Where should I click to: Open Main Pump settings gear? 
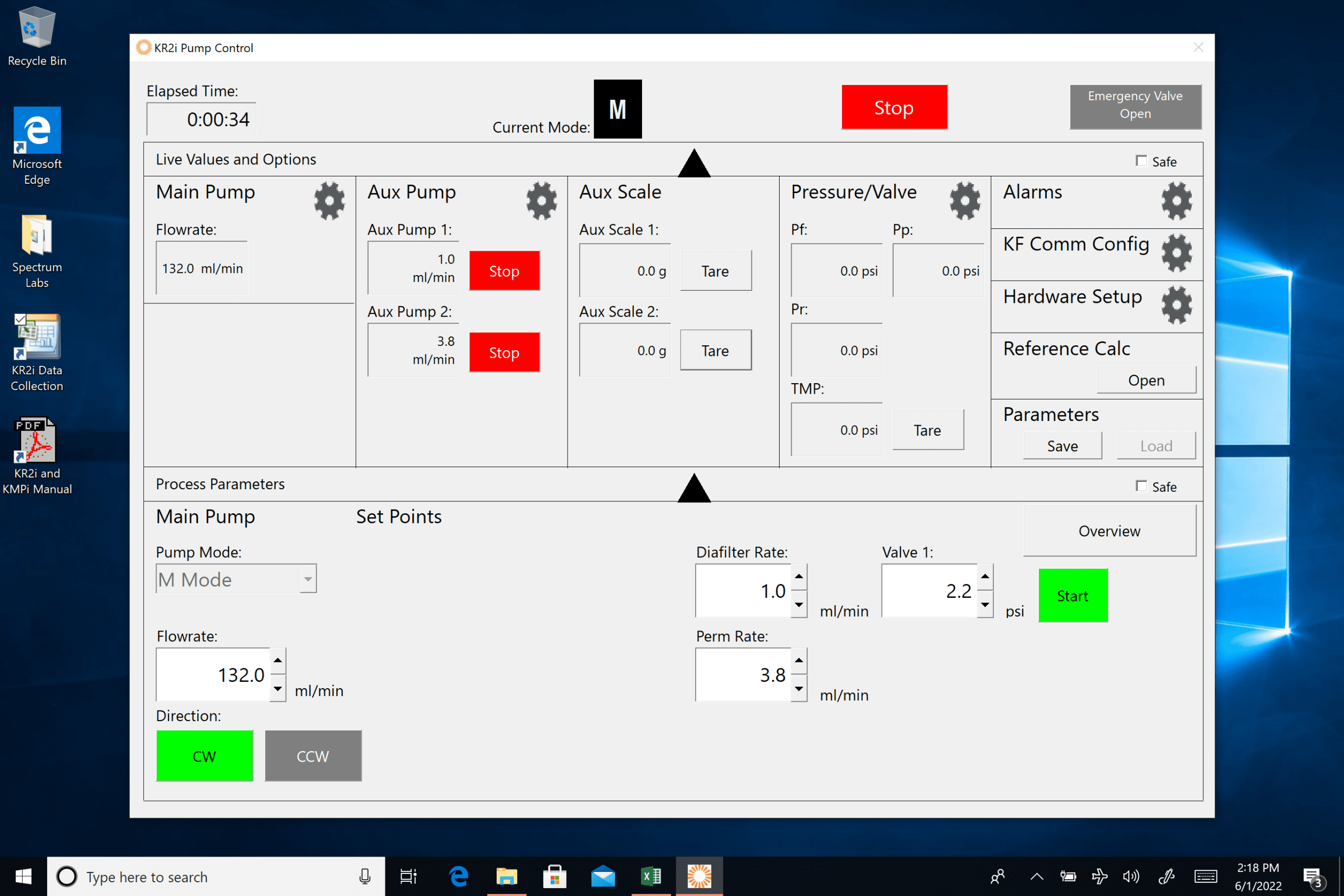click(329, 201)
